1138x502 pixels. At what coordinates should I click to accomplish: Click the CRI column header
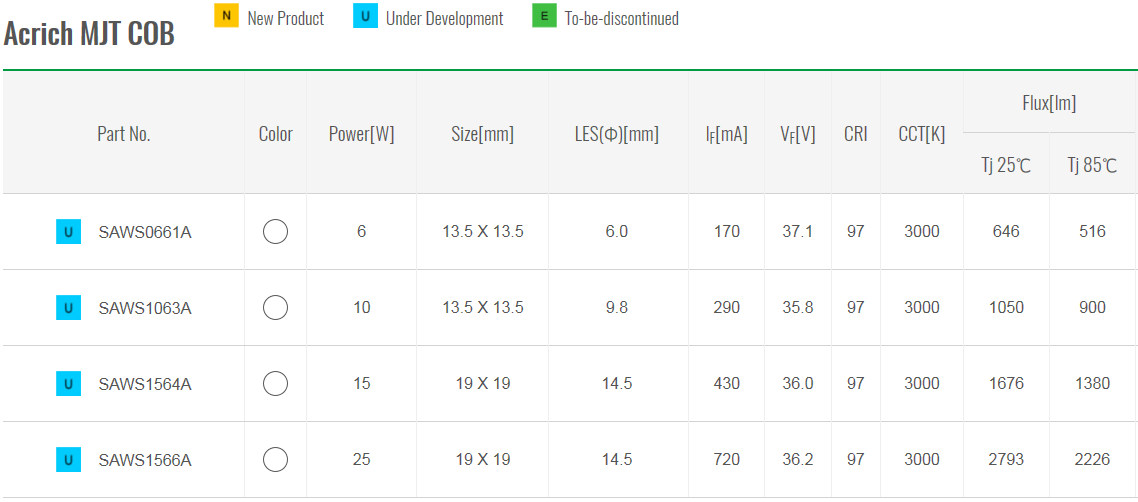(856, 134)
